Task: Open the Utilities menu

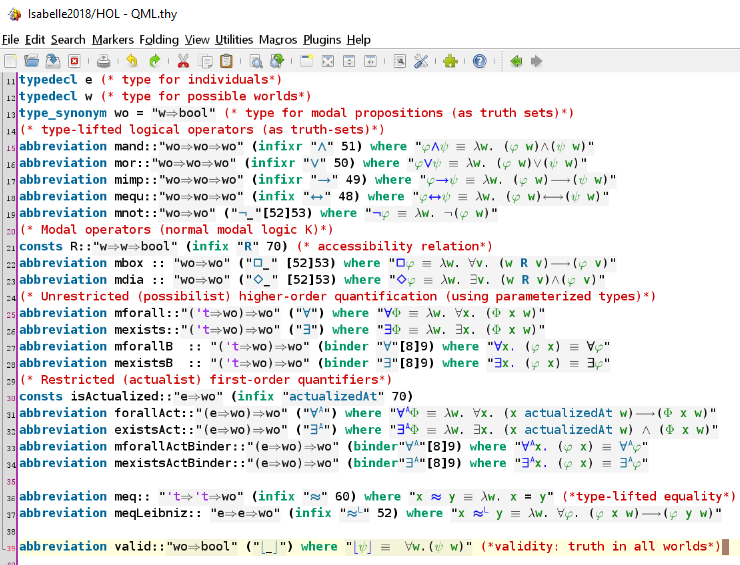Action: pos(234,40)
